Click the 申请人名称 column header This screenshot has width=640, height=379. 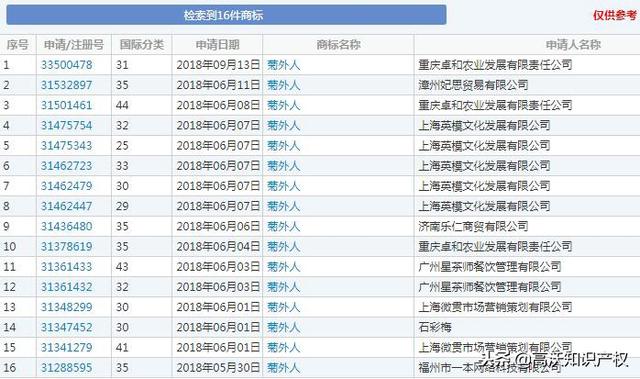(573, 44)
